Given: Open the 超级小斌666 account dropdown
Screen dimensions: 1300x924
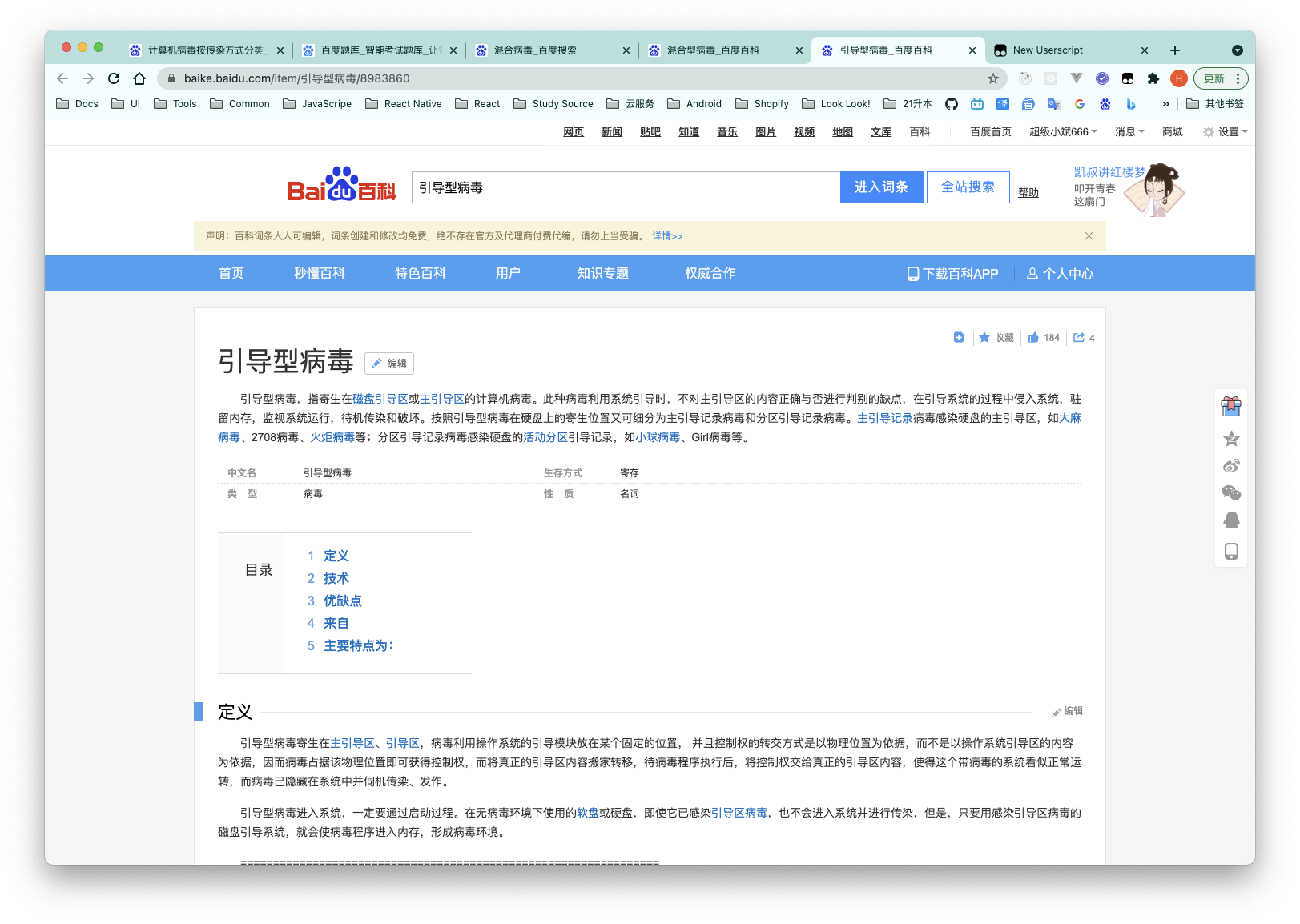Looking at the screenshot, I should (1063, 132).
